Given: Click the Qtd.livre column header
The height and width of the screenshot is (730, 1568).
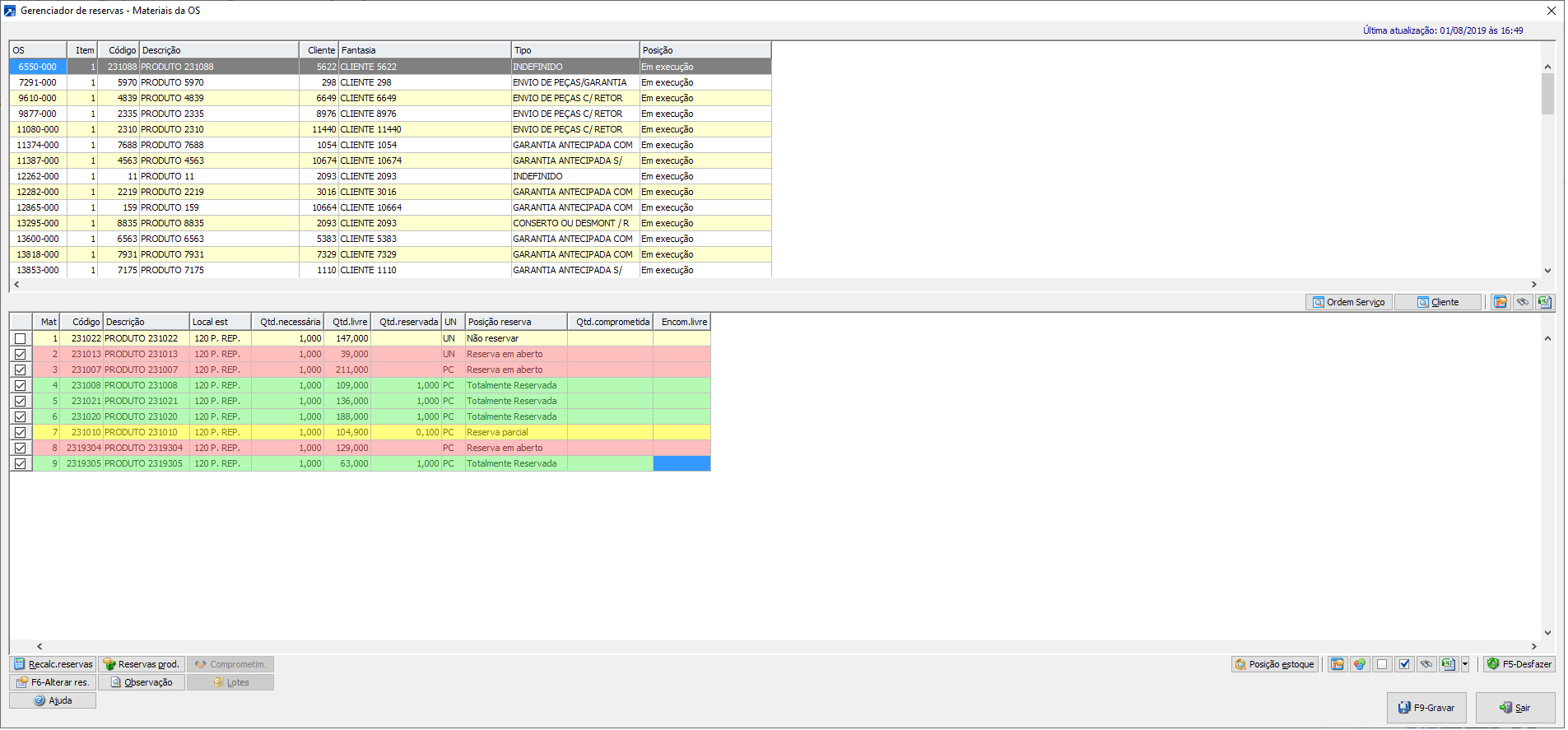Looking at the screenshot, I should coord(347,322).
